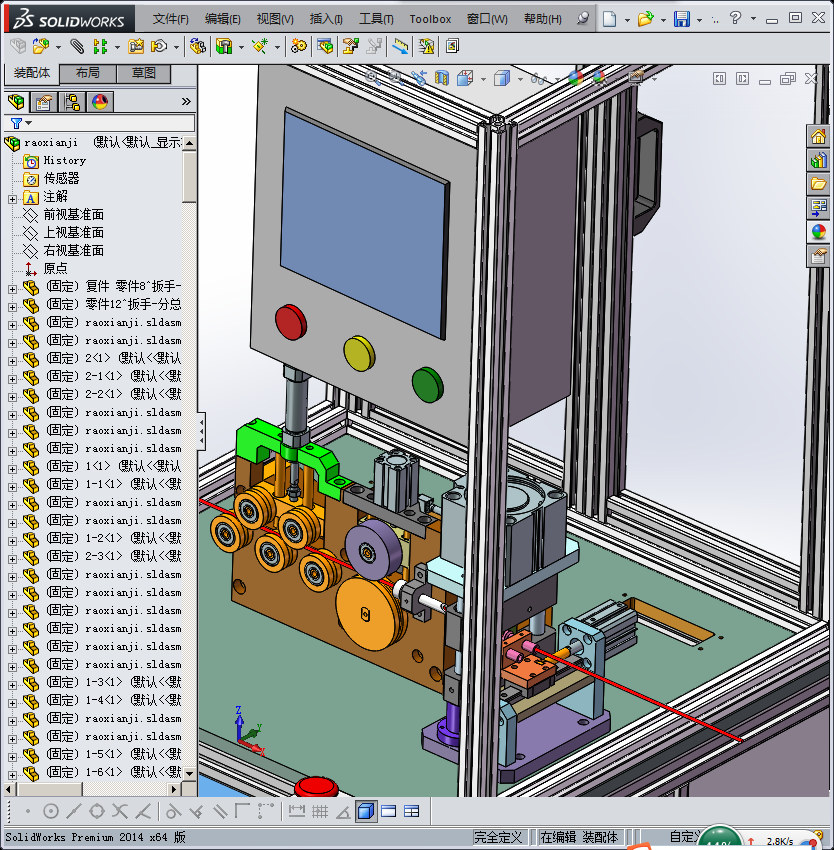The width and height of the screenshot is (834, 850).
Task: Toggle the four-pane view button in bottom toolbar
Action: click(x=412, y=812)
